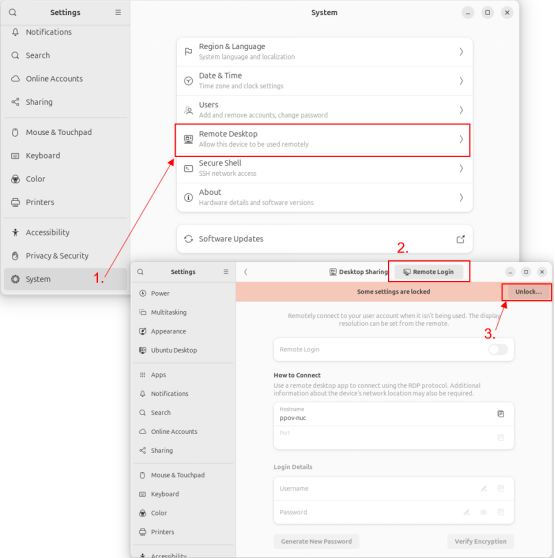Copy the Username value
This screenshot has height=558, width=555.
click(x=501, y=489)
